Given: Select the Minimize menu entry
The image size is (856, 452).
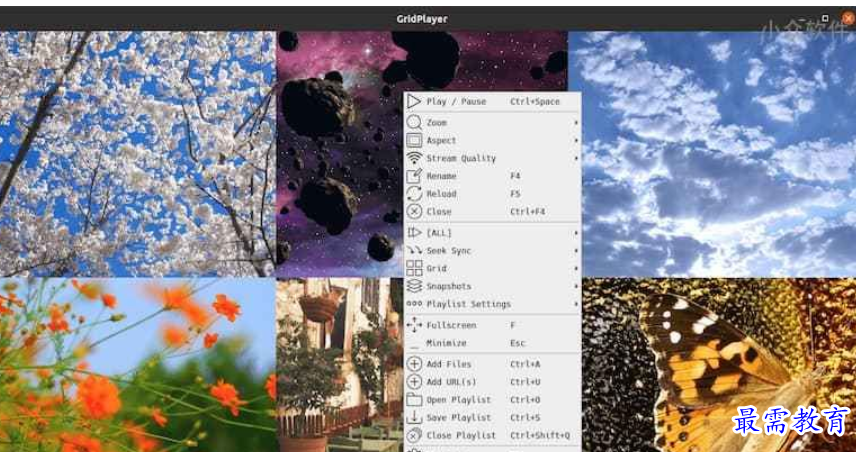Looking at the screenshot, I should pos(445,343).
